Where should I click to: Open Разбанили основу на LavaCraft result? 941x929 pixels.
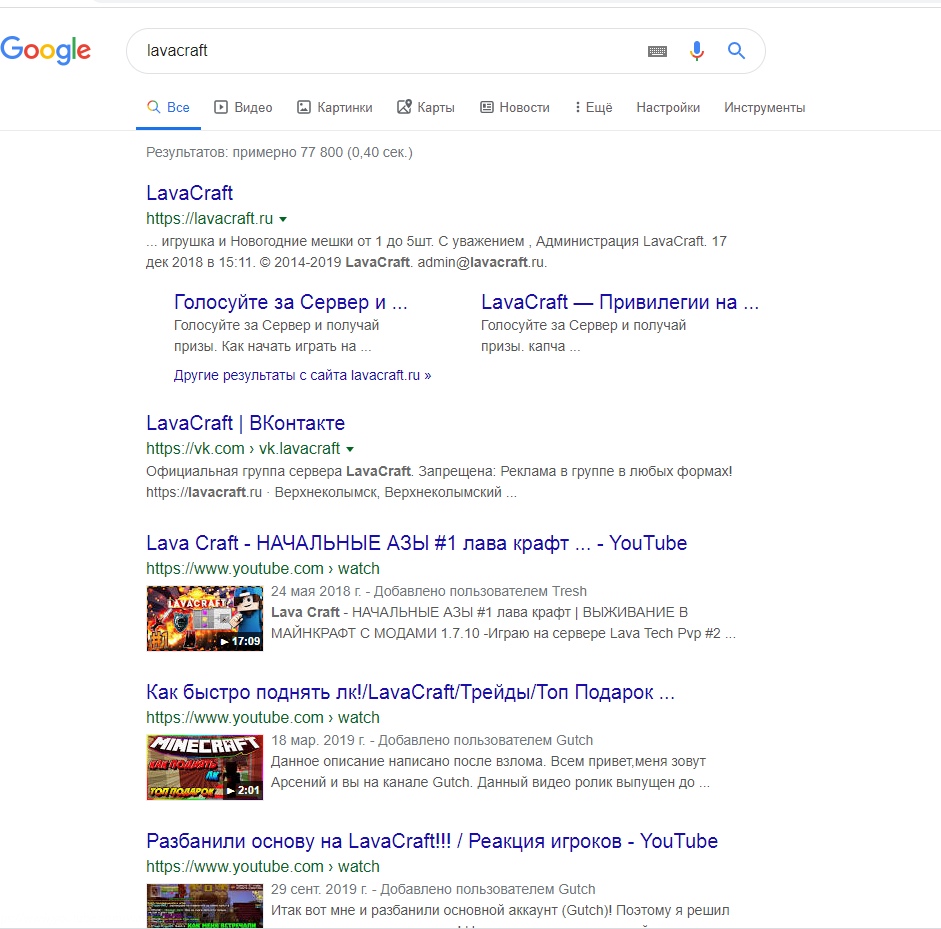click(x=432, y=841)
